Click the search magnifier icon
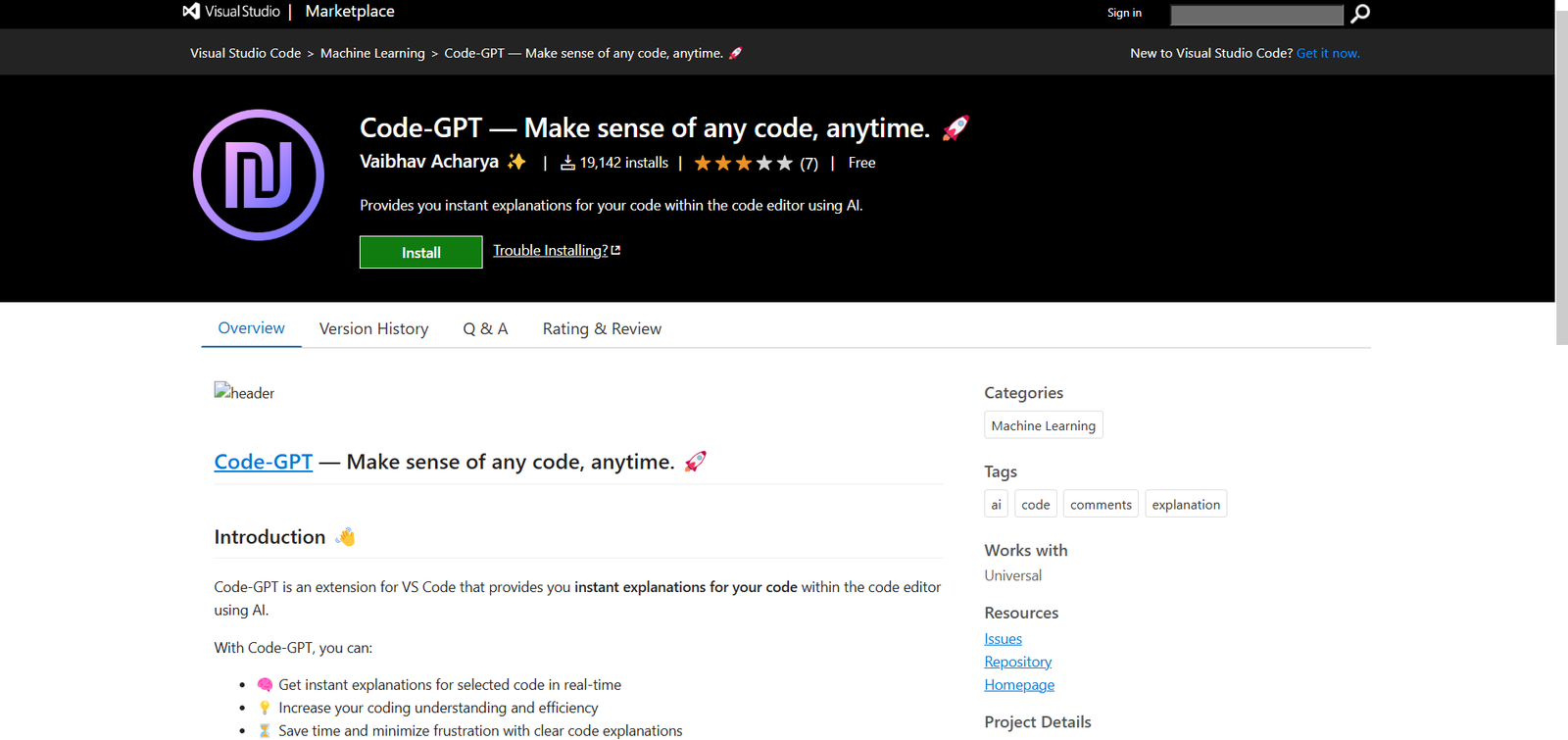1568x740 pixels. click(x=1359, y=14)
